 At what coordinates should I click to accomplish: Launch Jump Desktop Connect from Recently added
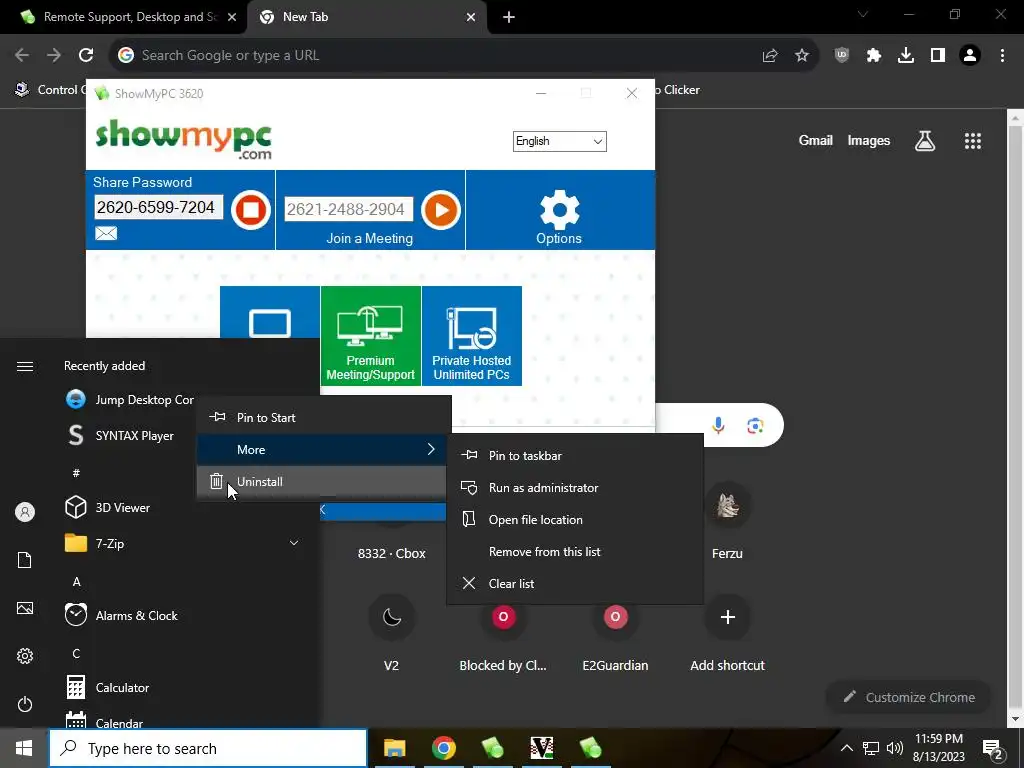[x=129, y=400]
